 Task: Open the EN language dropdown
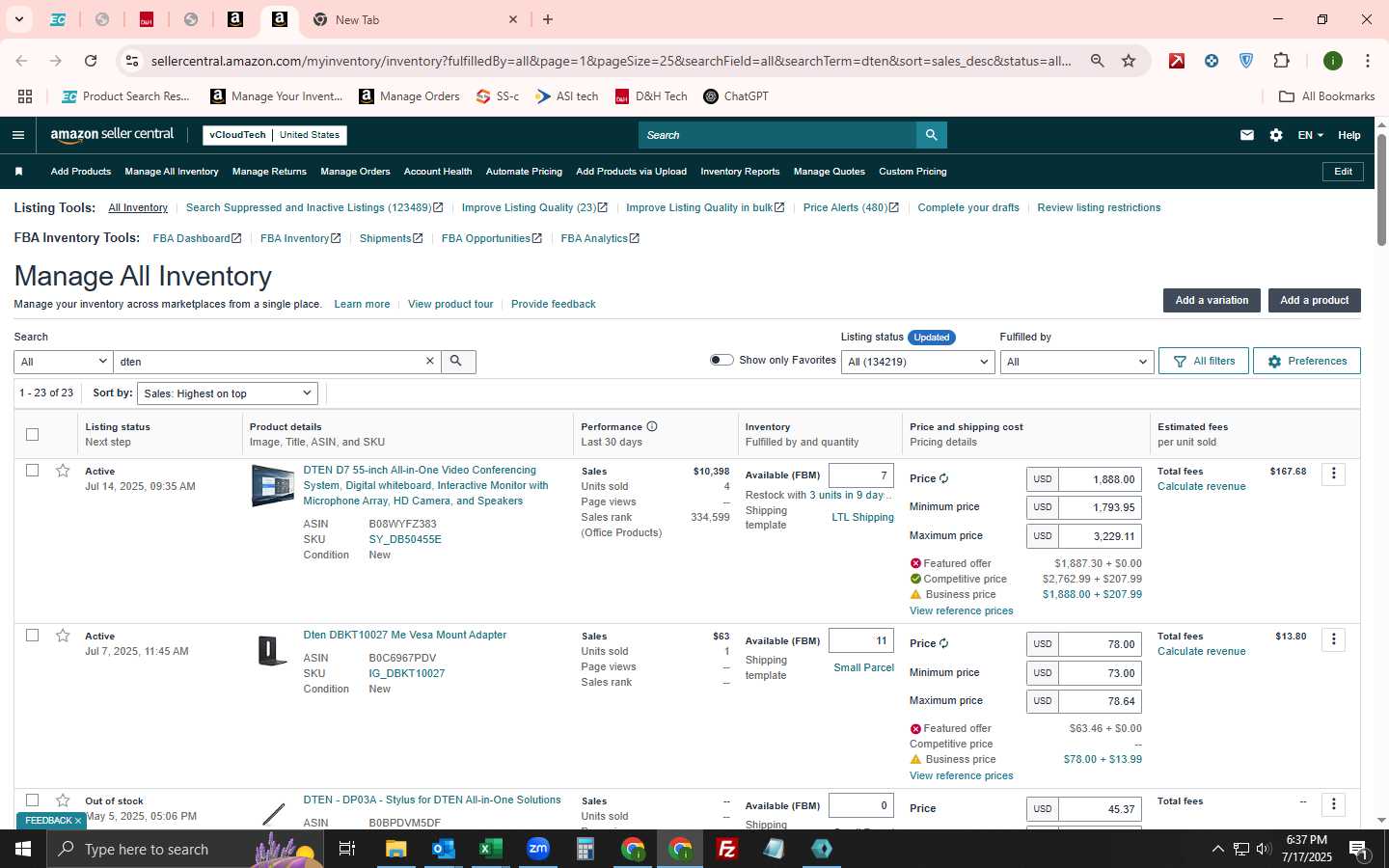click(x=1310, y=135)
